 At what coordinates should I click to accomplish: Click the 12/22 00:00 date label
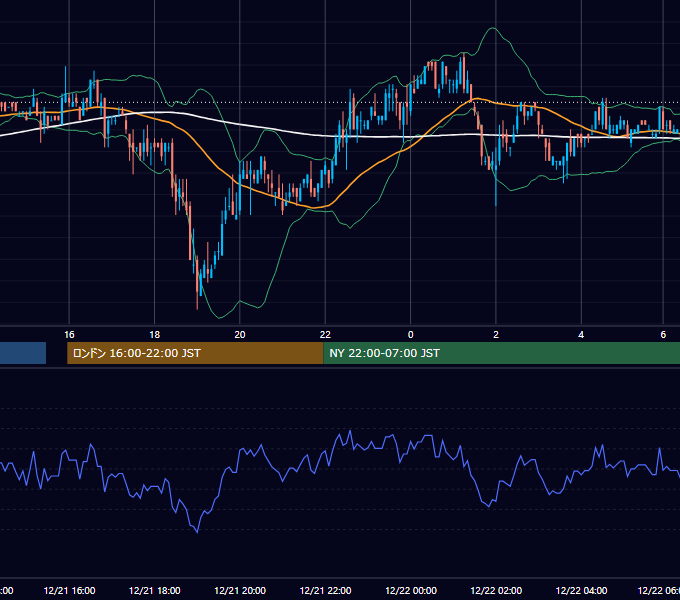pos(411,590)
